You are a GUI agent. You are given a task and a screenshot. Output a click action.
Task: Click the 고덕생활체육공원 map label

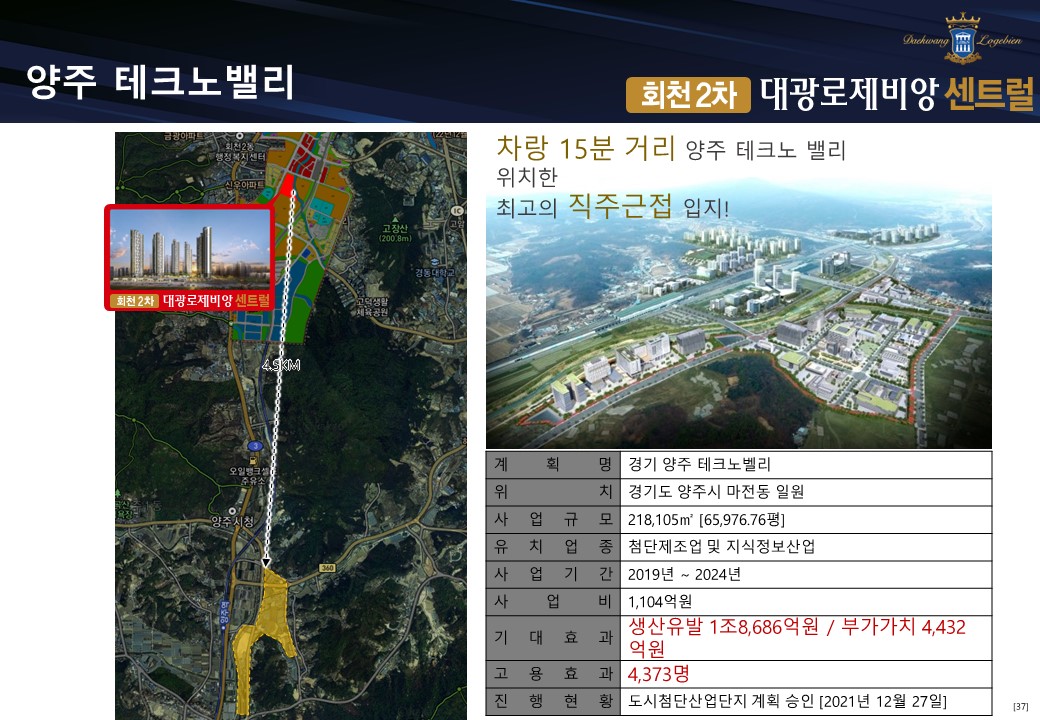pyautogui.click(x=373, y=306)
